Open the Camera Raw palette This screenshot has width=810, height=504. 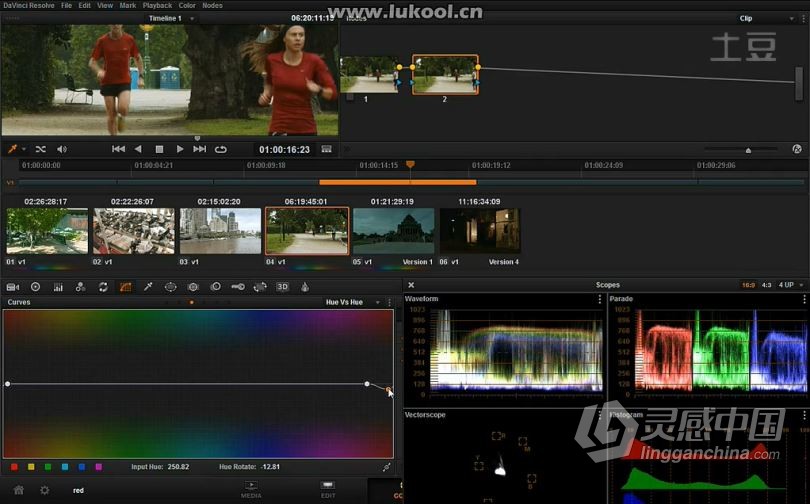coord(13,287)
